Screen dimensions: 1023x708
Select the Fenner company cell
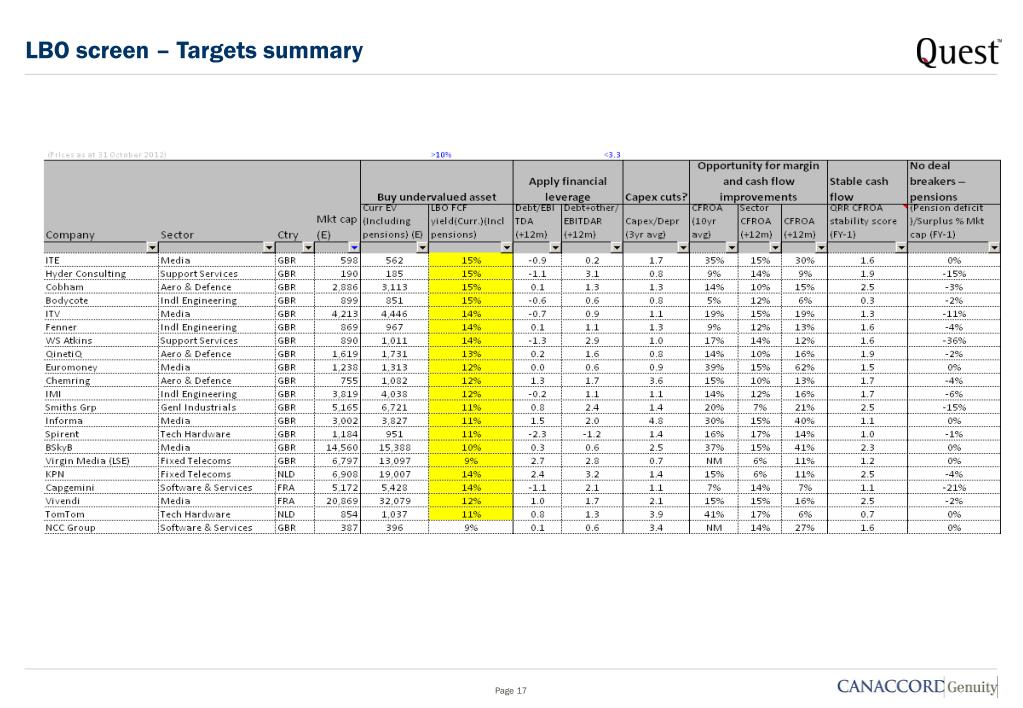click(x=101, y=327)
